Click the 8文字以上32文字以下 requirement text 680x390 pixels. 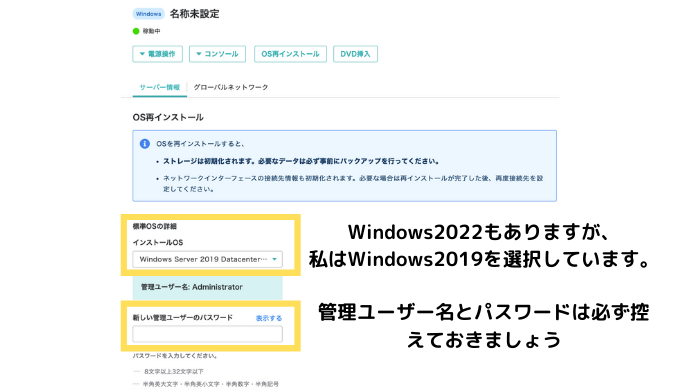[x=174, y=372]
